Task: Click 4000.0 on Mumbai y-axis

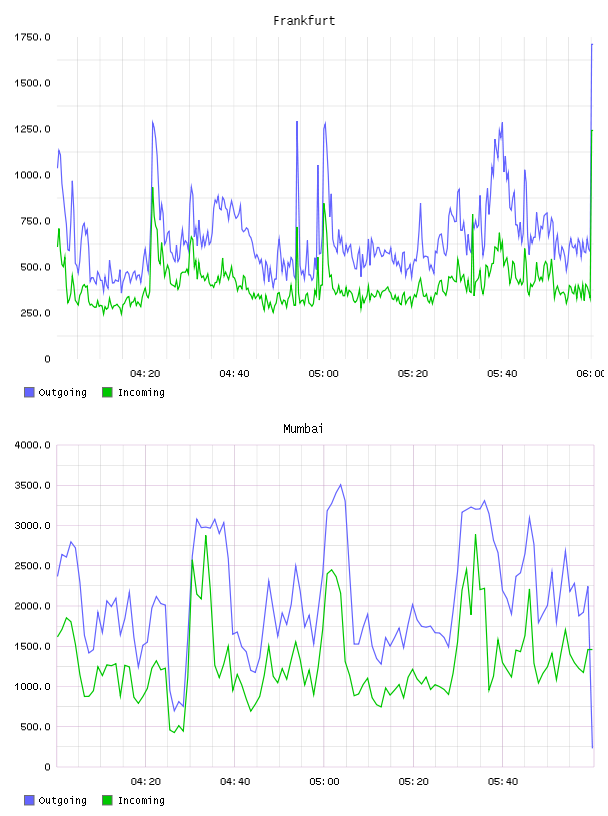Action: pos(32,445)
